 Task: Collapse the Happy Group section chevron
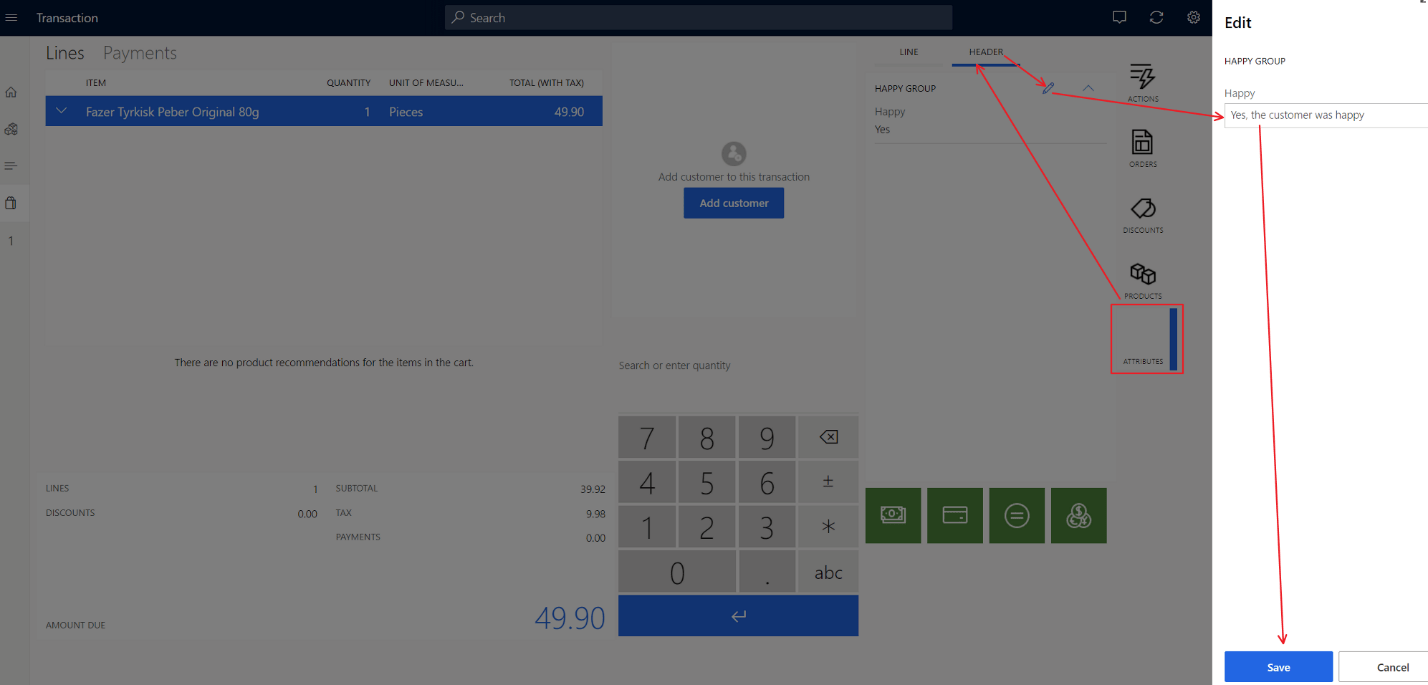(1088, 88)
